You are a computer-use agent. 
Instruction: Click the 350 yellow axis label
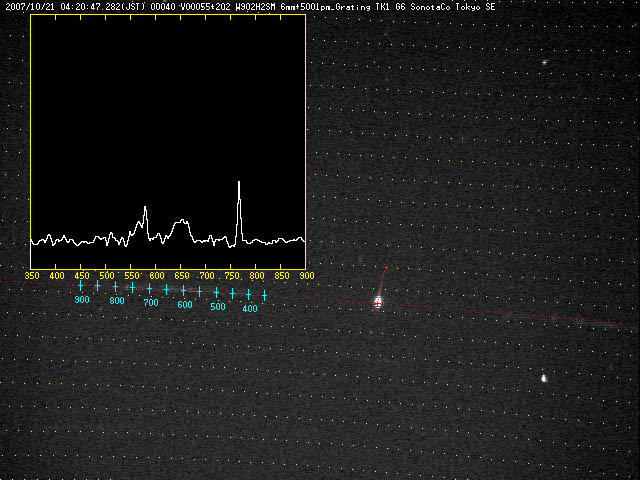[32, 275]
